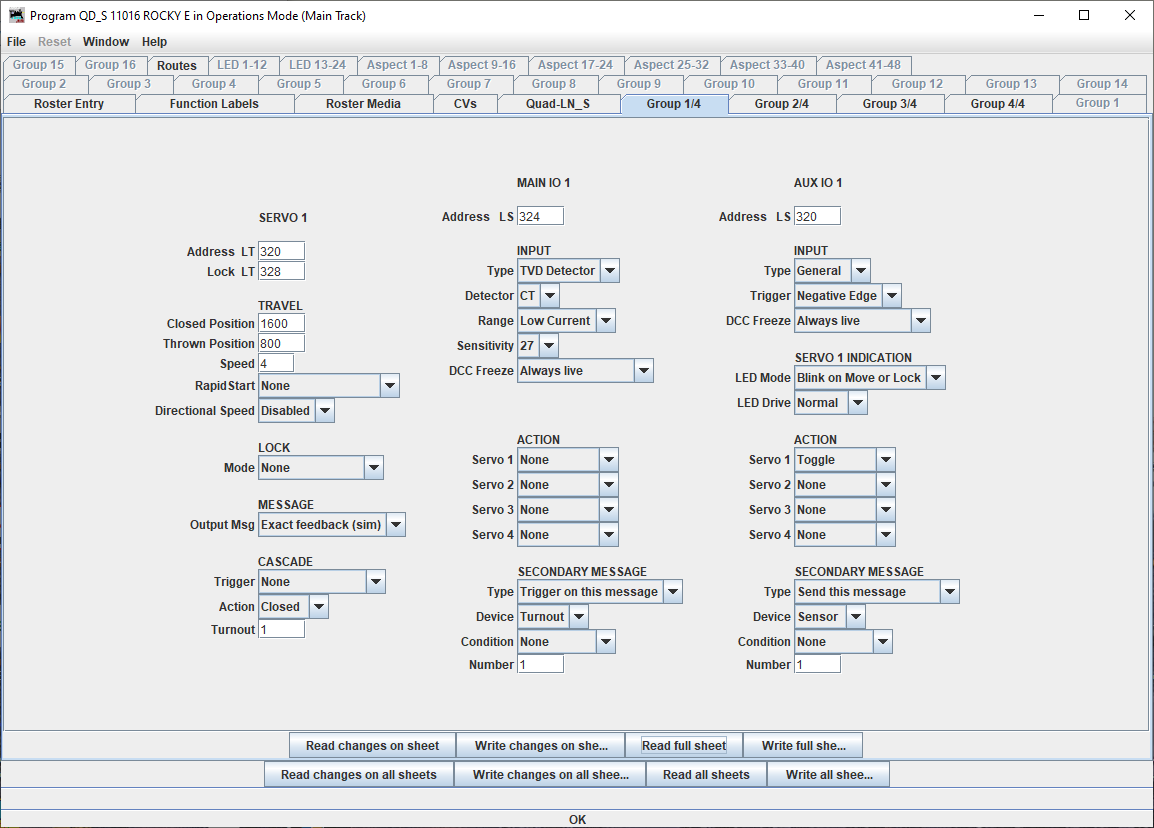Screen dimensions: 1154x828
Task: Open the File menu
Action: pyautogui.click(x=16, y=42)
